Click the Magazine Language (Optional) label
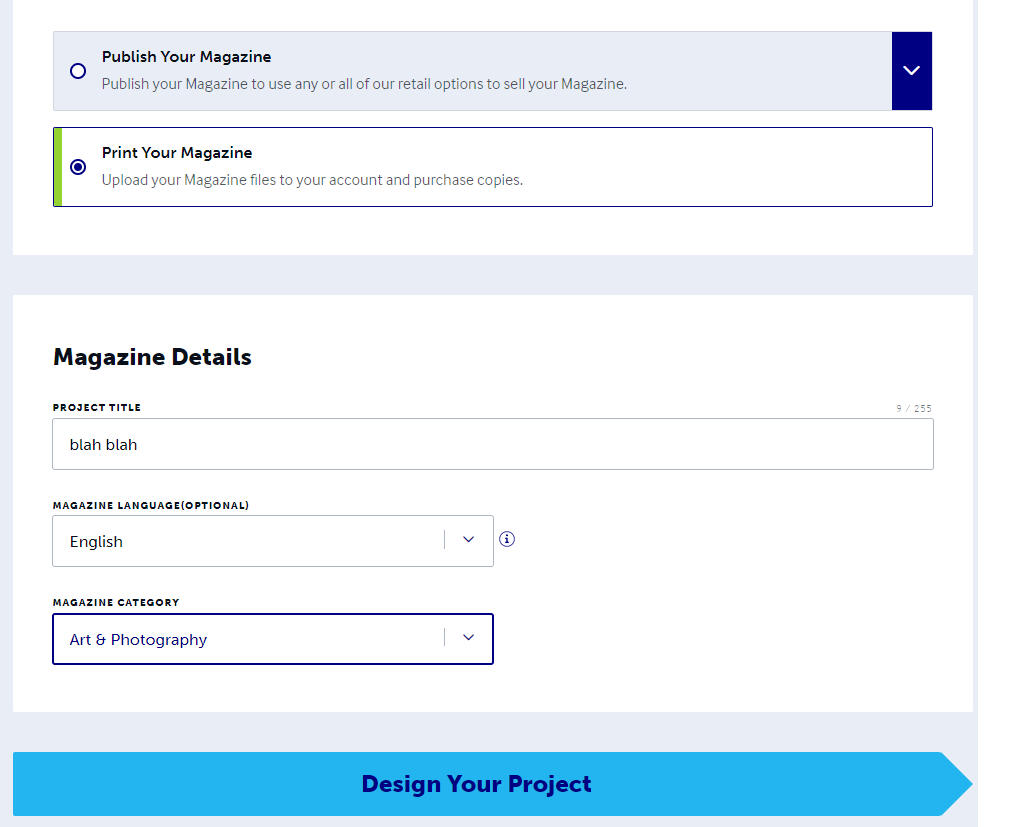Image resolution: width=1016 pixels, height=827 pixels. [x=151, y=505]
